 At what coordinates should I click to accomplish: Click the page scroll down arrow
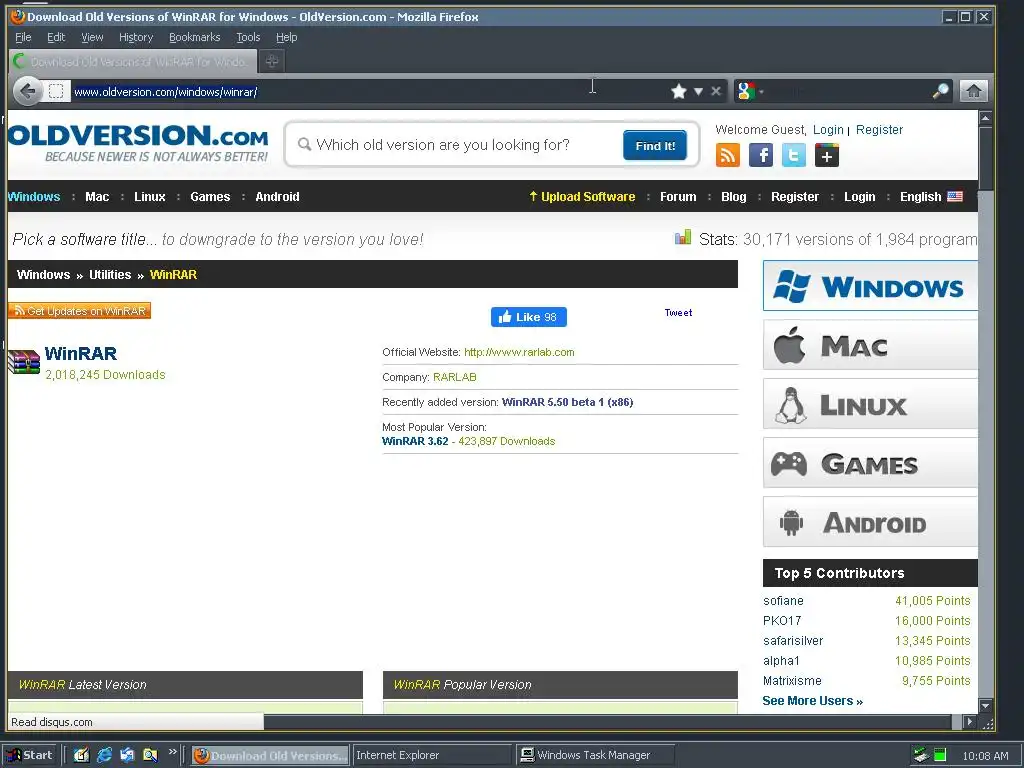[x=985, y=706]
